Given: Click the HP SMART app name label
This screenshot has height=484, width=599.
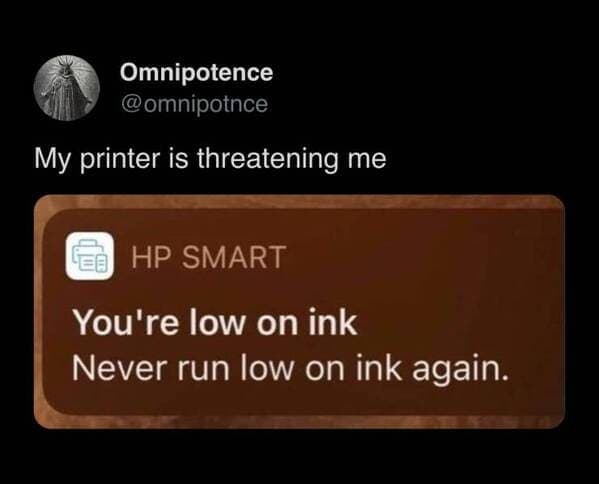Looking at the screenshot, I should (x=209, y=257).
